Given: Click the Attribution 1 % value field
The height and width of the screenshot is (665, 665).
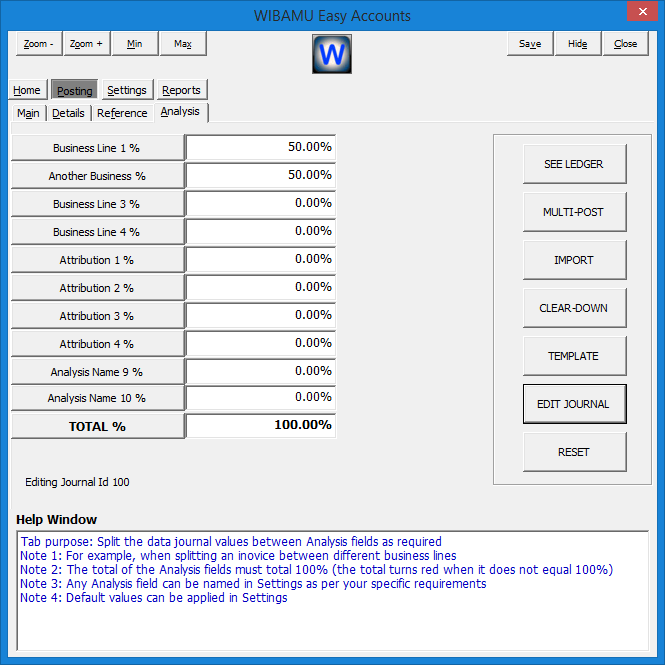Looking at the screenshot, I should coord(260,259).
